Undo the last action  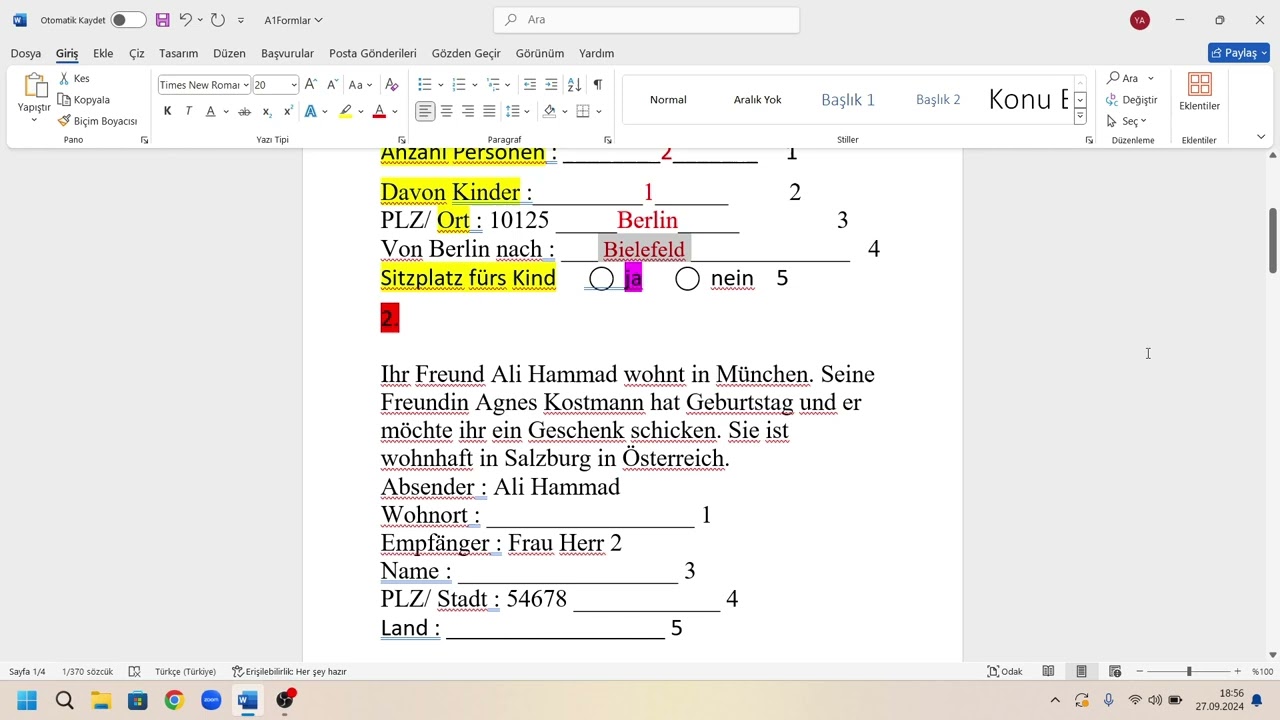click(186, 20)
